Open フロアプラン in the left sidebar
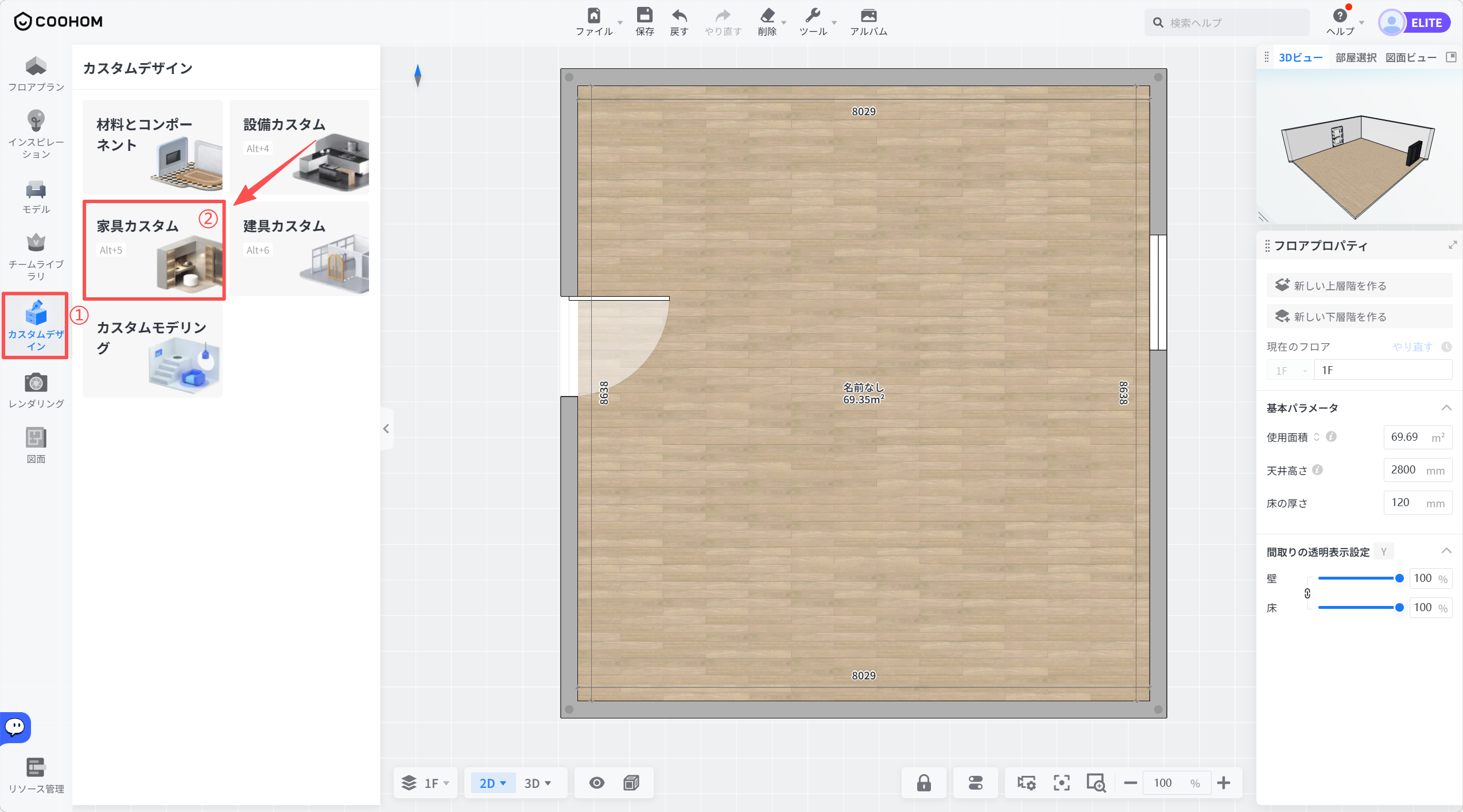This screenshot has height=812, width=1463. click(x=36, y=74)
